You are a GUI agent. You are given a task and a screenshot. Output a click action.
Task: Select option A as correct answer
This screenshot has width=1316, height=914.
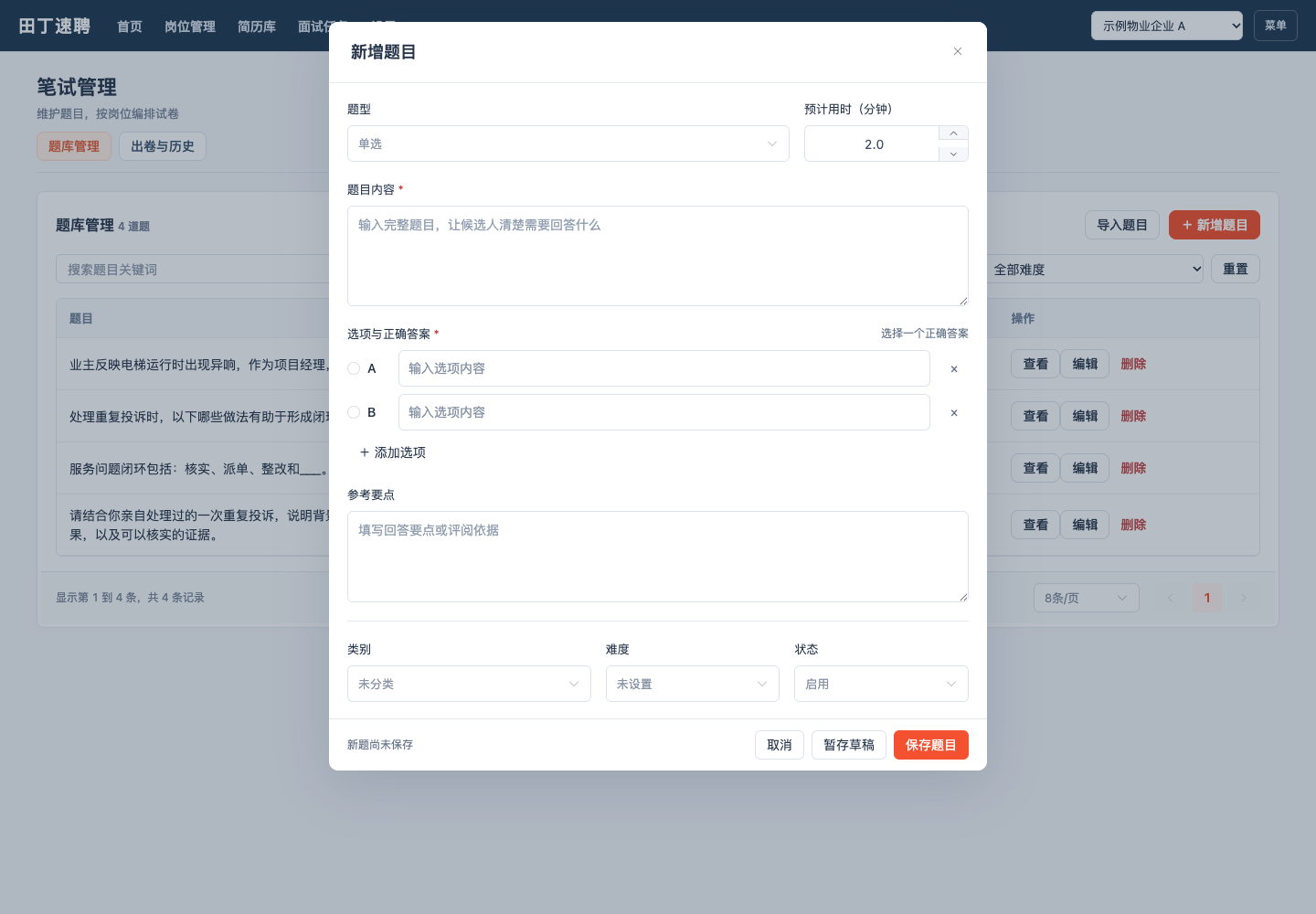[x=354, y=368]
